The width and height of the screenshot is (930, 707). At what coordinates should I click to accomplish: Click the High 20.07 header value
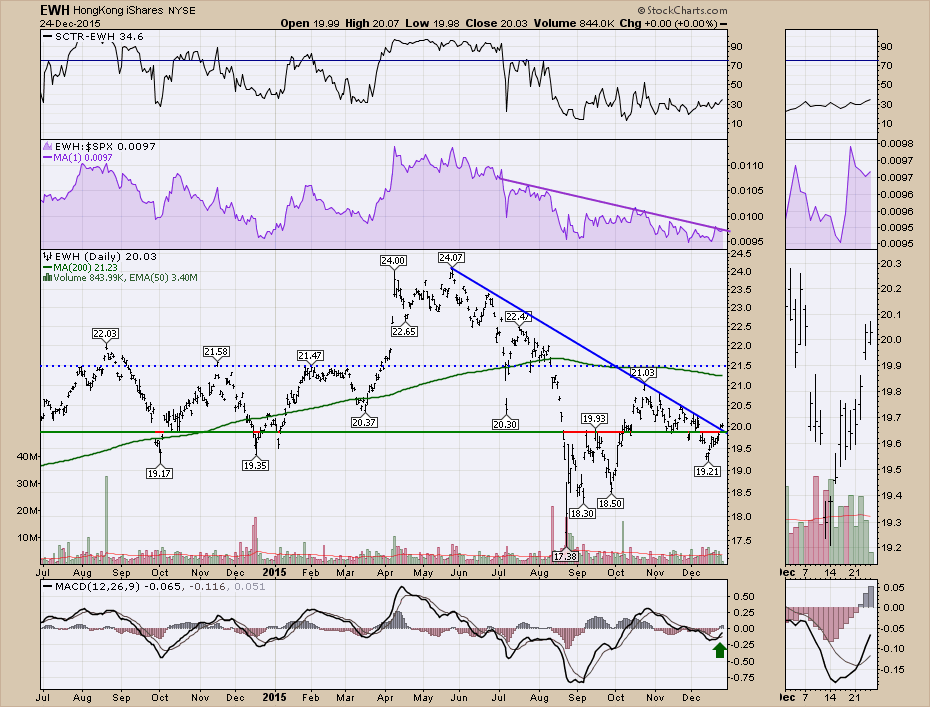point(373,23)
